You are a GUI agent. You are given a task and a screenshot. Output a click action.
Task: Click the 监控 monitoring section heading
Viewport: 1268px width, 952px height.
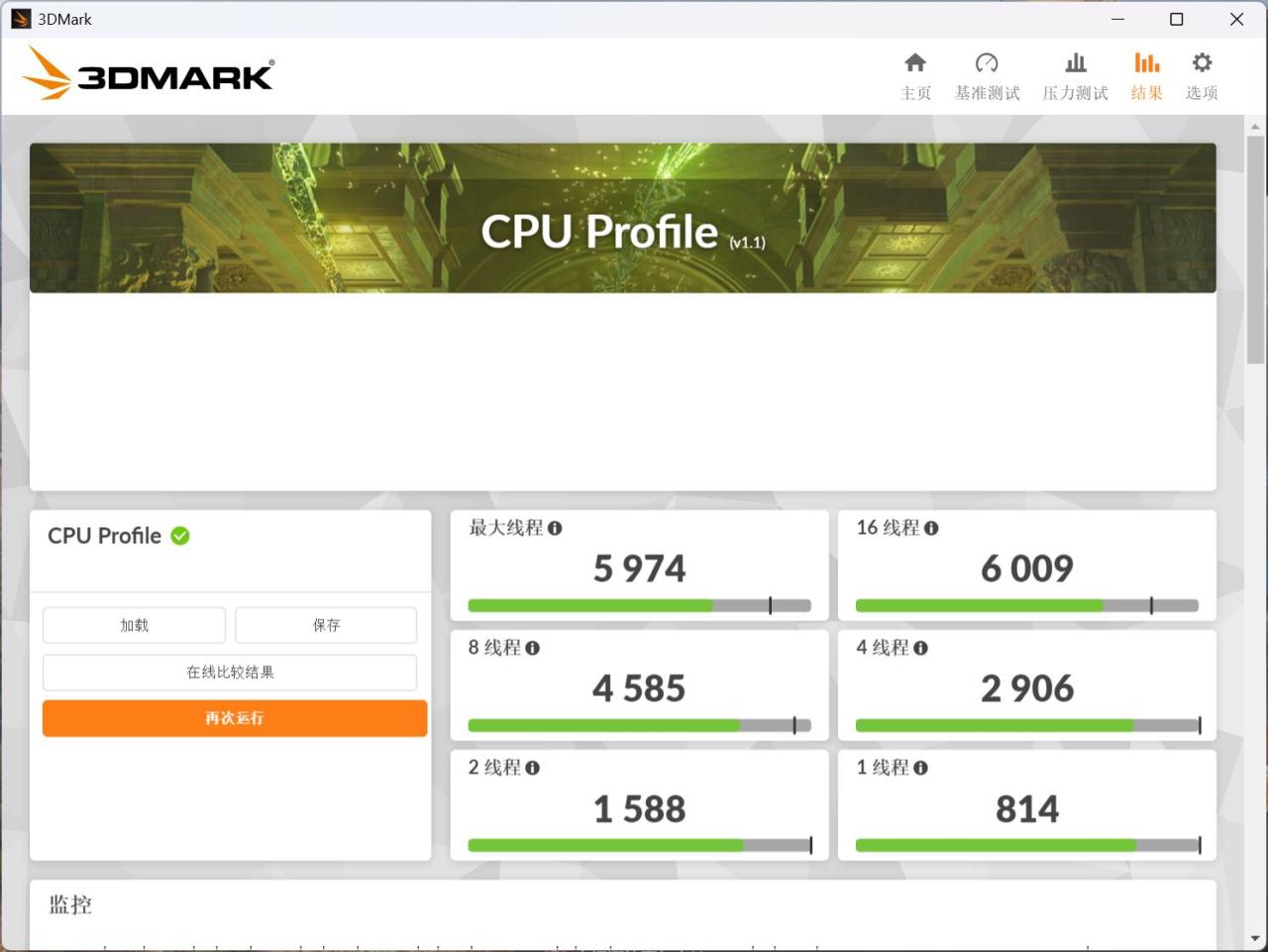coord(70,904)
